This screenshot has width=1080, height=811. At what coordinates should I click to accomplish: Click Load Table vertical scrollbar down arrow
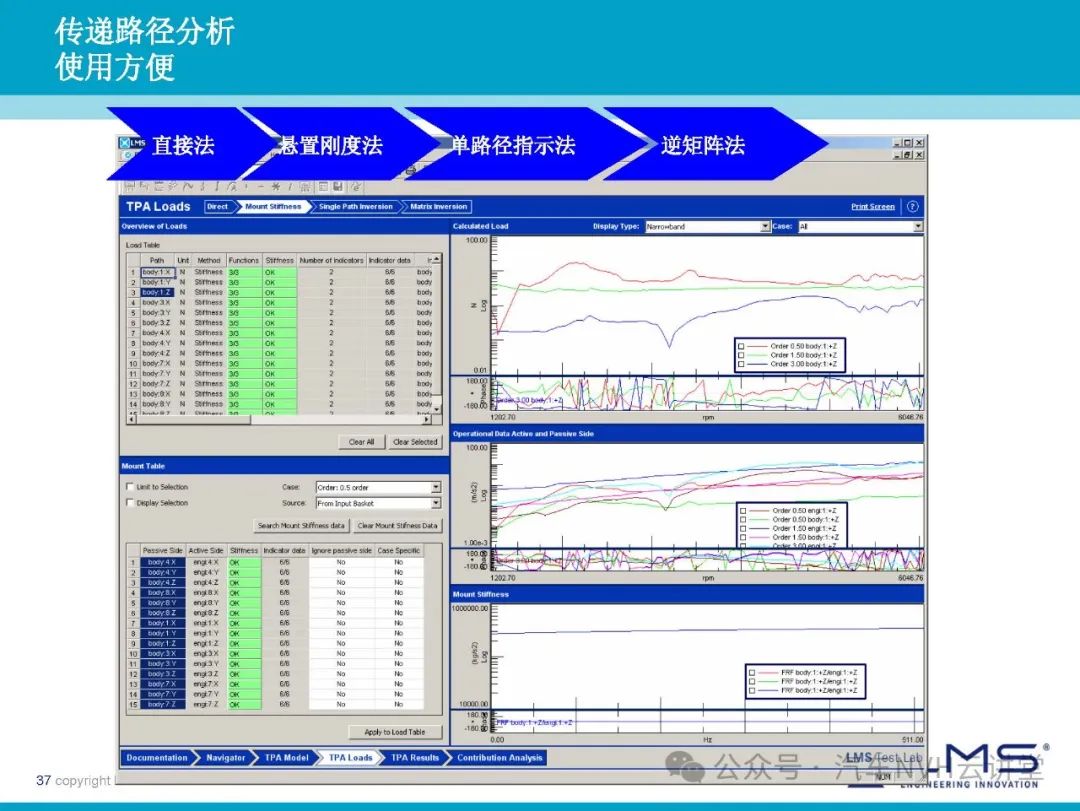[x=437, y=409]
